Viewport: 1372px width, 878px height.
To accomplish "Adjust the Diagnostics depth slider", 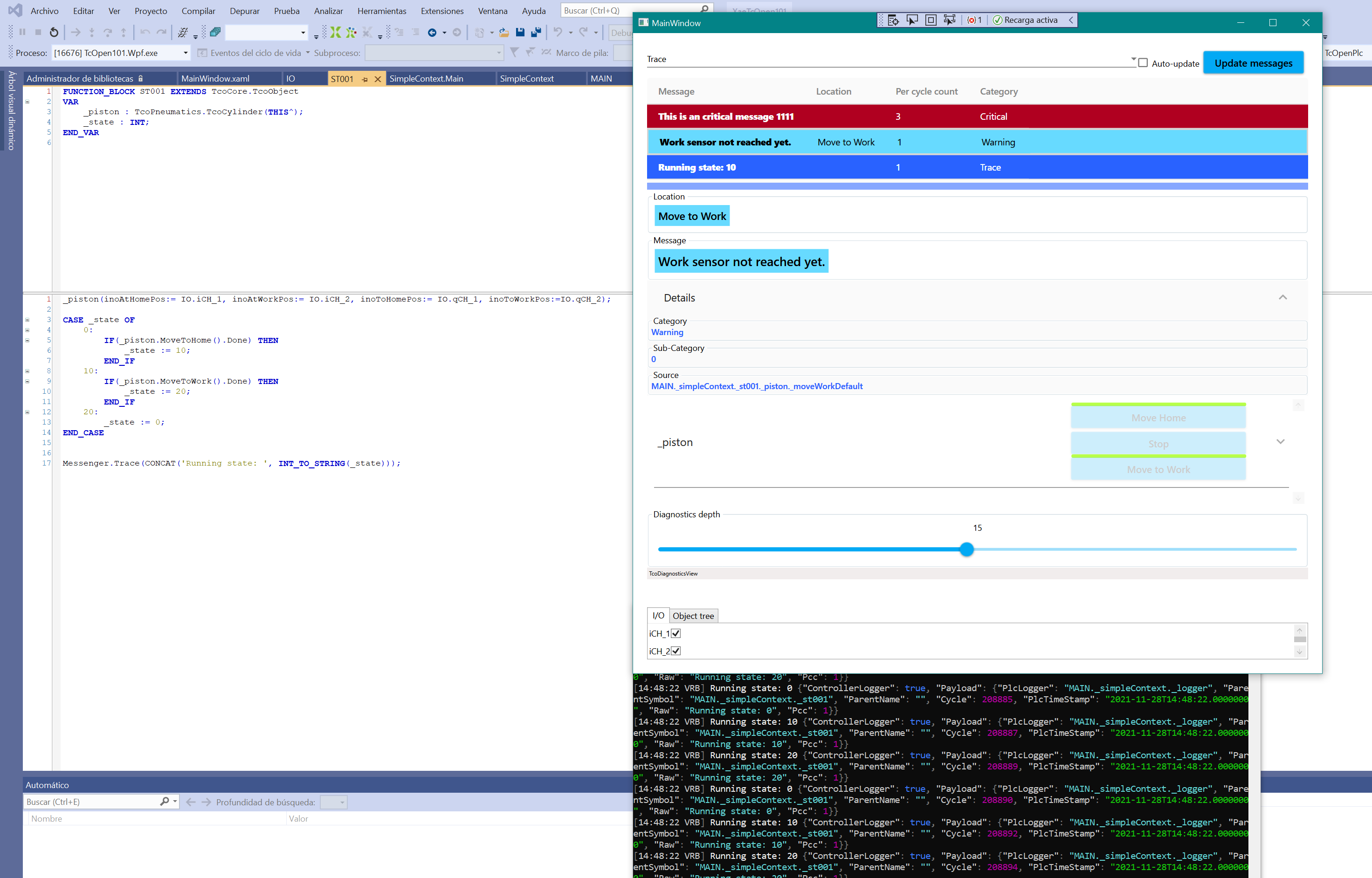I will 966,549.
